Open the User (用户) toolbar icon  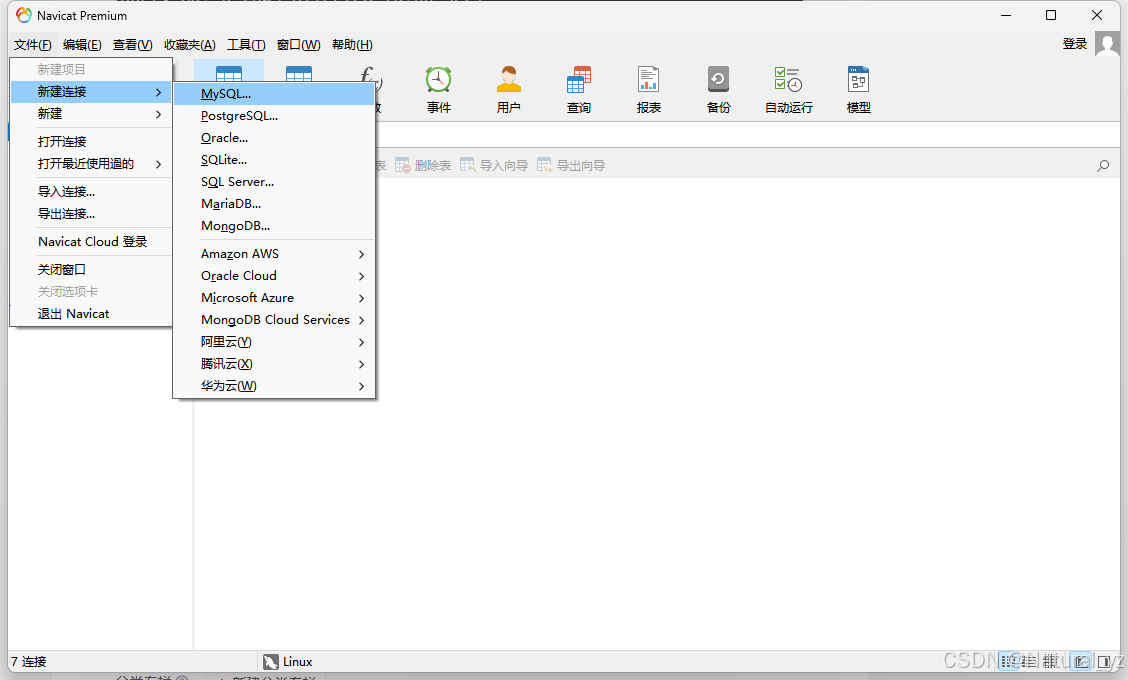(509, 89)
